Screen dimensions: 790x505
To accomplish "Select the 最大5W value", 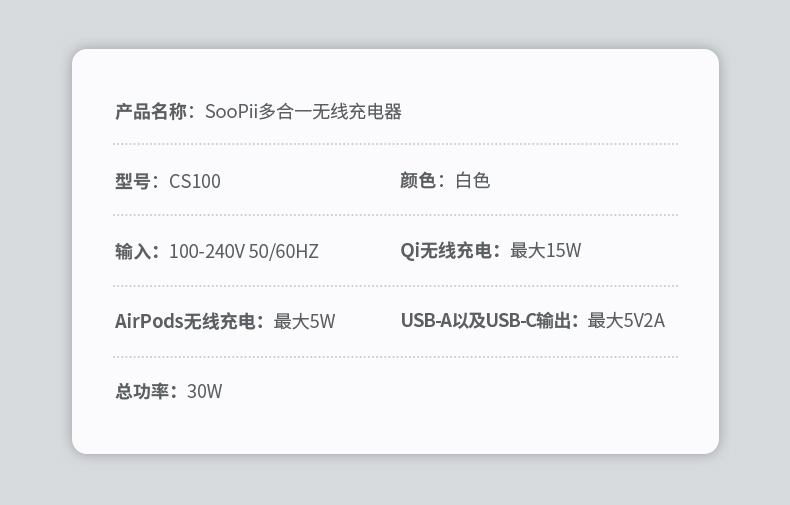I will pyautogui.click(x=305, y=321).
